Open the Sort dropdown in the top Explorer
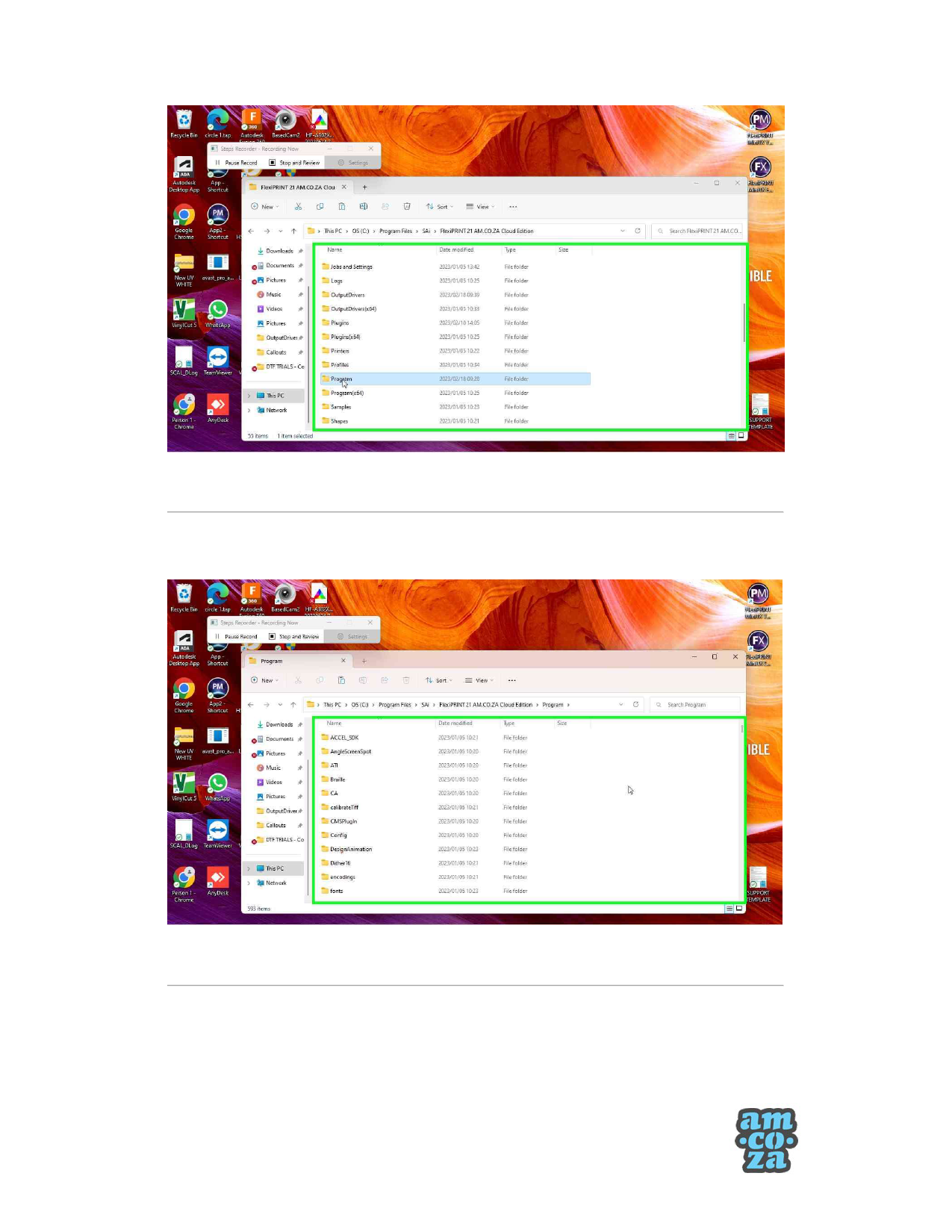The height and width of the screenshot is (1232, 952). pos(440,207)
